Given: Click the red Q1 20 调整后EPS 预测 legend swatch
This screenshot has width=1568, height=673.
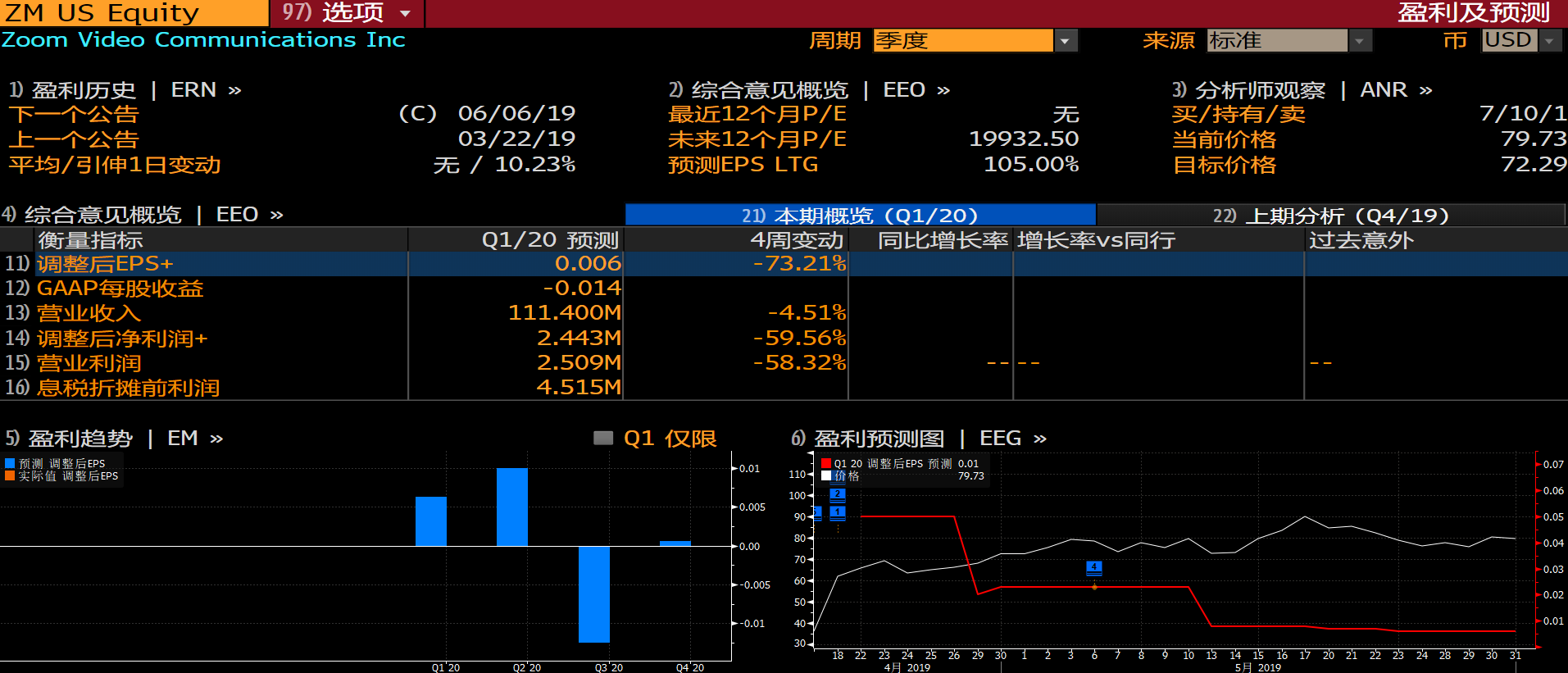Looking at the screenshot, I should (x=826, y=464).
